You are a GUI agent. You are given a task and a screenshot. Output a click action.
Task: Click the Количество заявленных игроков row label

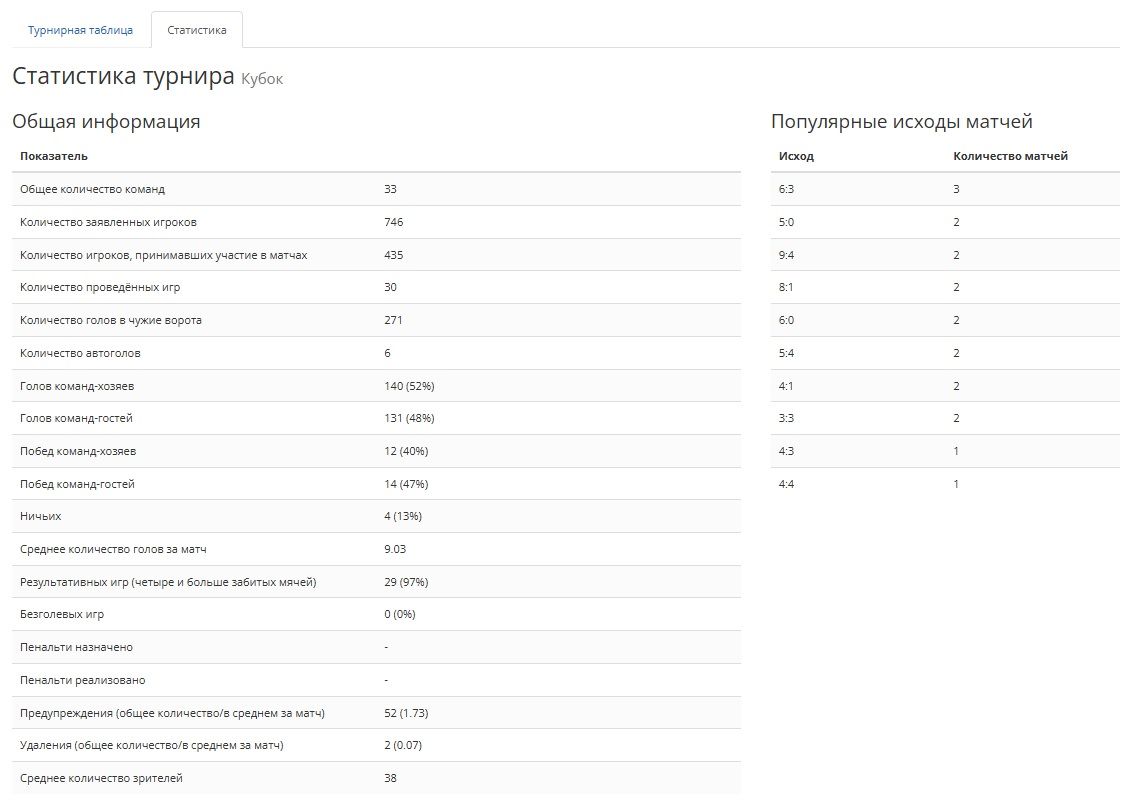click(x=101, y=222)
